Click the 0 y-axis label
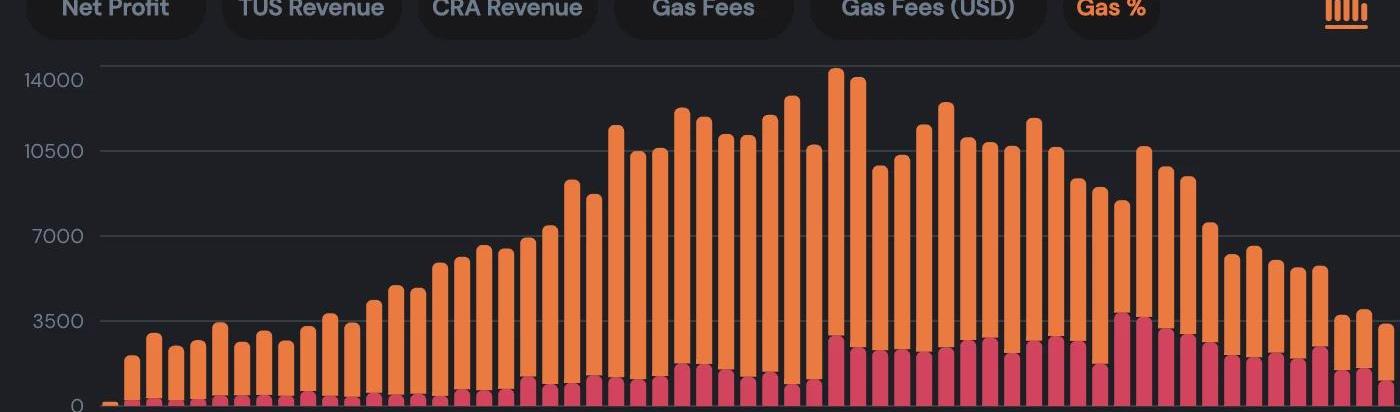The width and height of the screenshot is (1400, 412). click(x=77, y=405)
